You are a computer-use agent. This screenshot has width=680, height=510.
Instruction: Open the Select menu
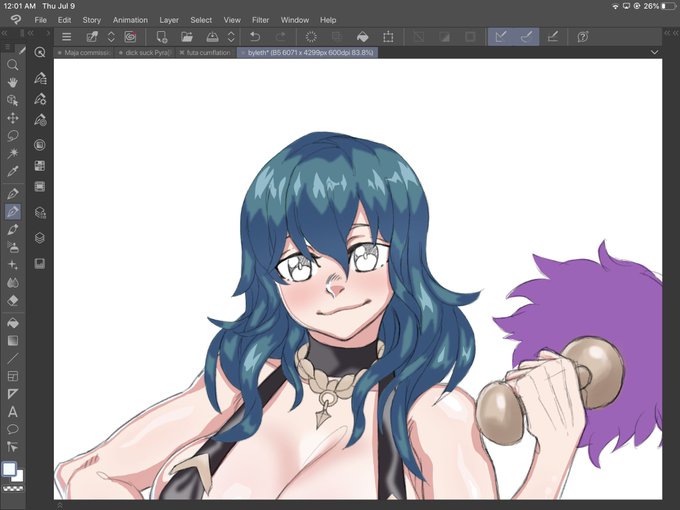tap(201, 20)
